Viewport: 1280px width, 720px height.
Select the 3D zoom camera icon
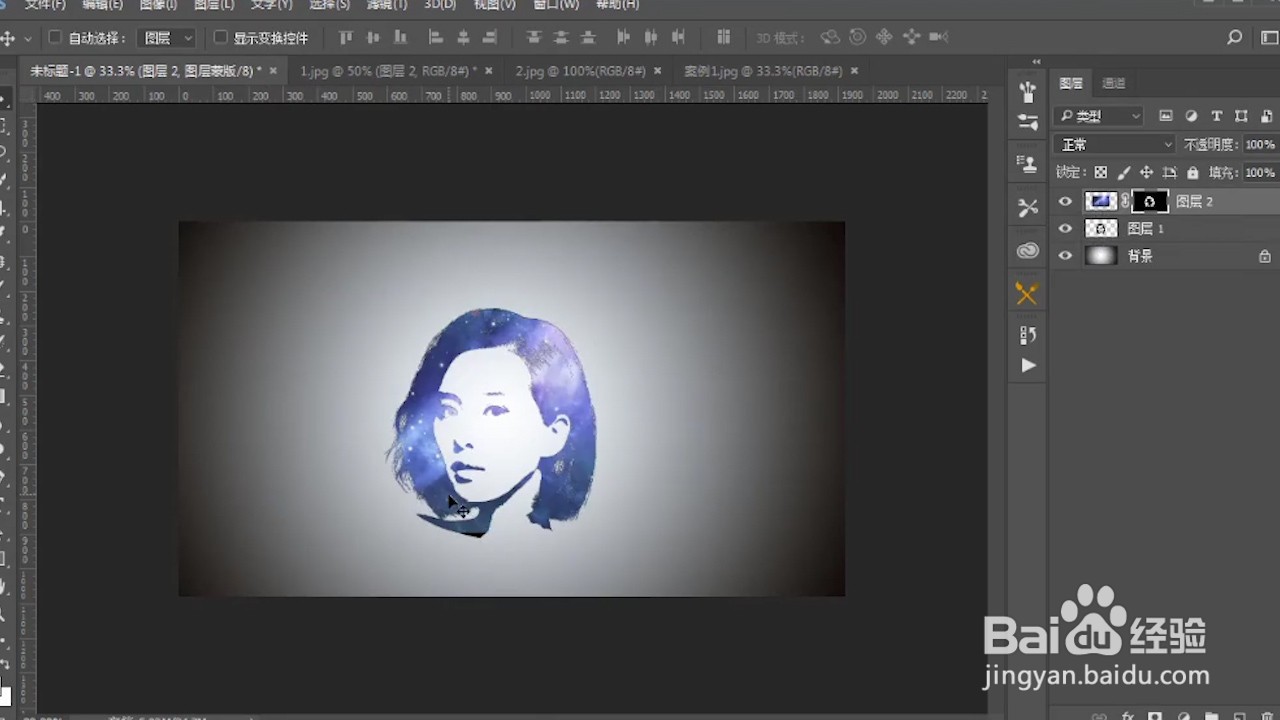tap(938, 38)
